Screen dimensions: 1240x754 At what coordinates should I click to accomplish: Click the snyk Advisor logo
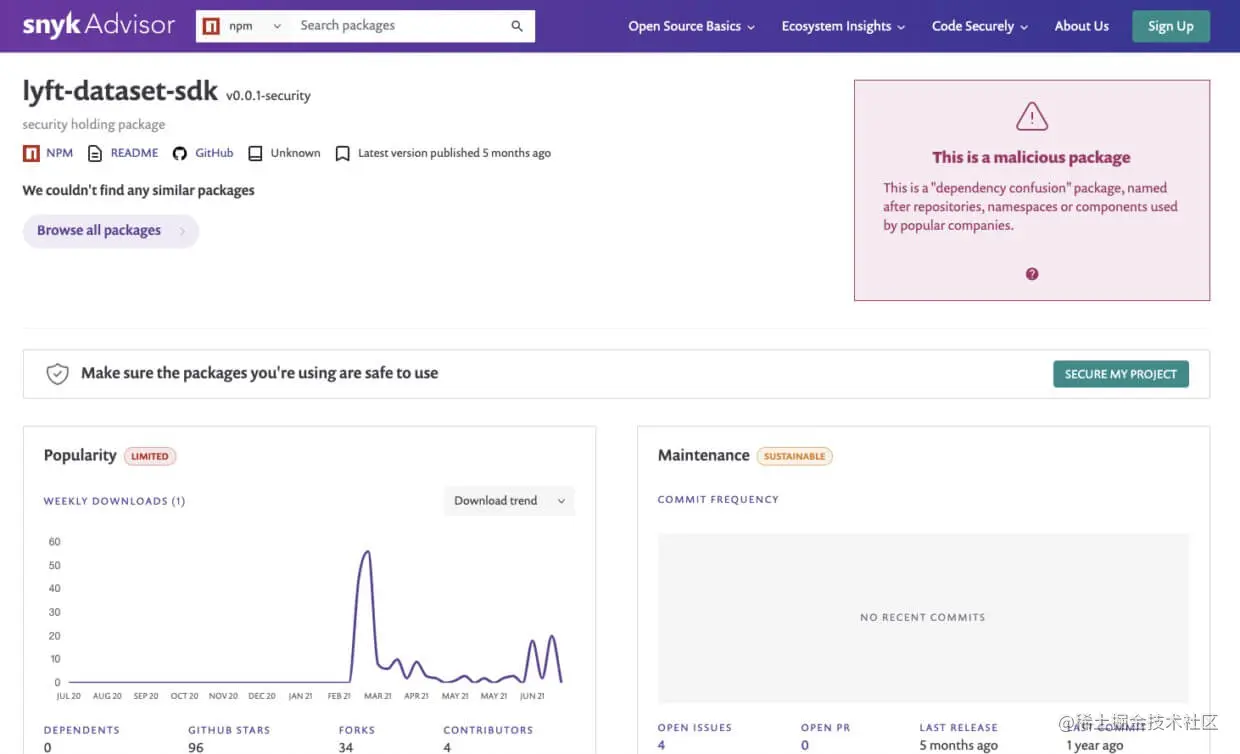(97, 25)
